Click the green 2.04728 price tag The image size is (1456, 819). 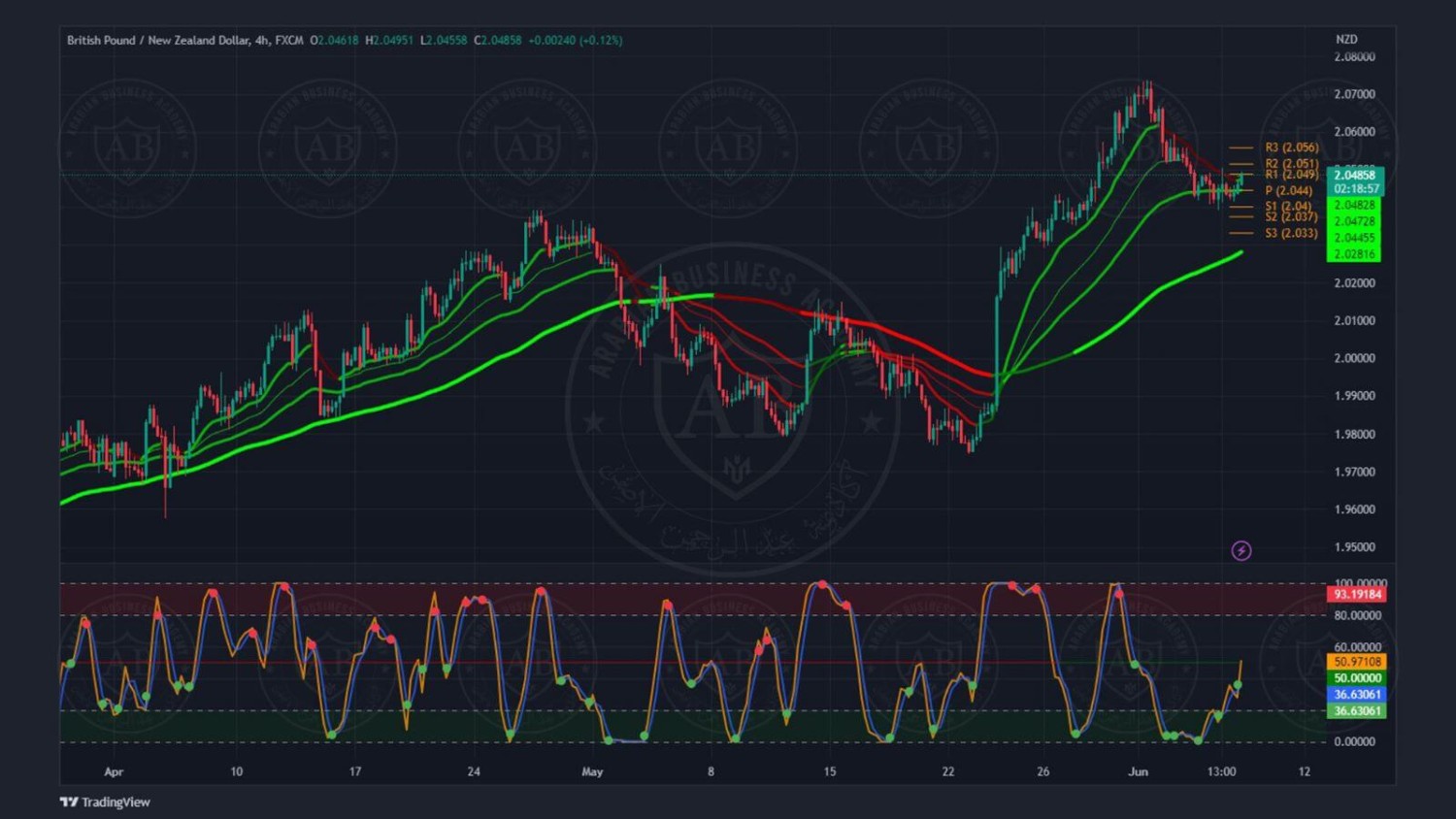[x=1354, y=221]
